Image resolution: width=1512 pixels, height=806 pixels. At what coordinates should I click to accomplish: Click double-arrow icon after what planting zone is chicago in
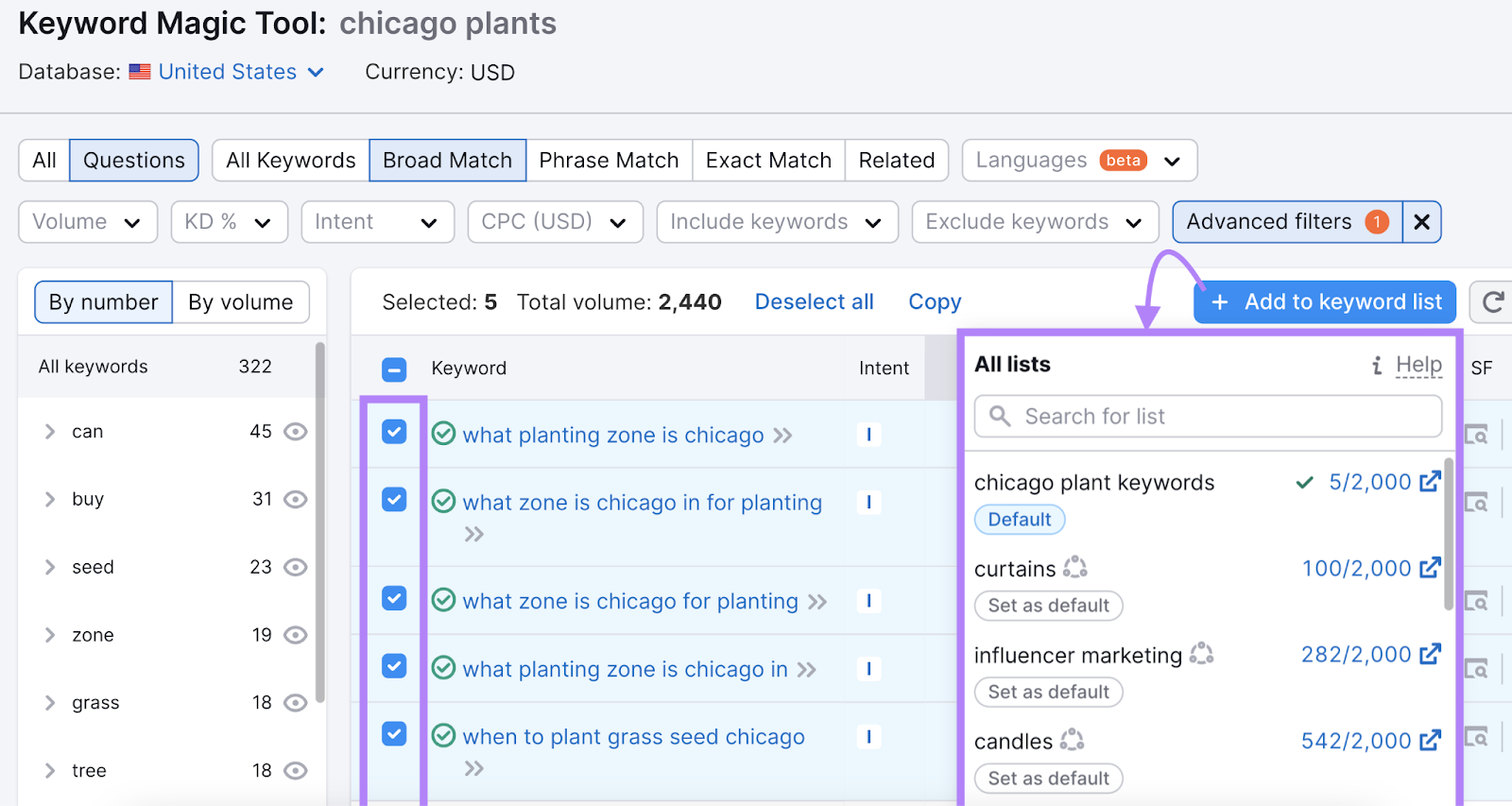pyautogui.click(x=806, y=670)
